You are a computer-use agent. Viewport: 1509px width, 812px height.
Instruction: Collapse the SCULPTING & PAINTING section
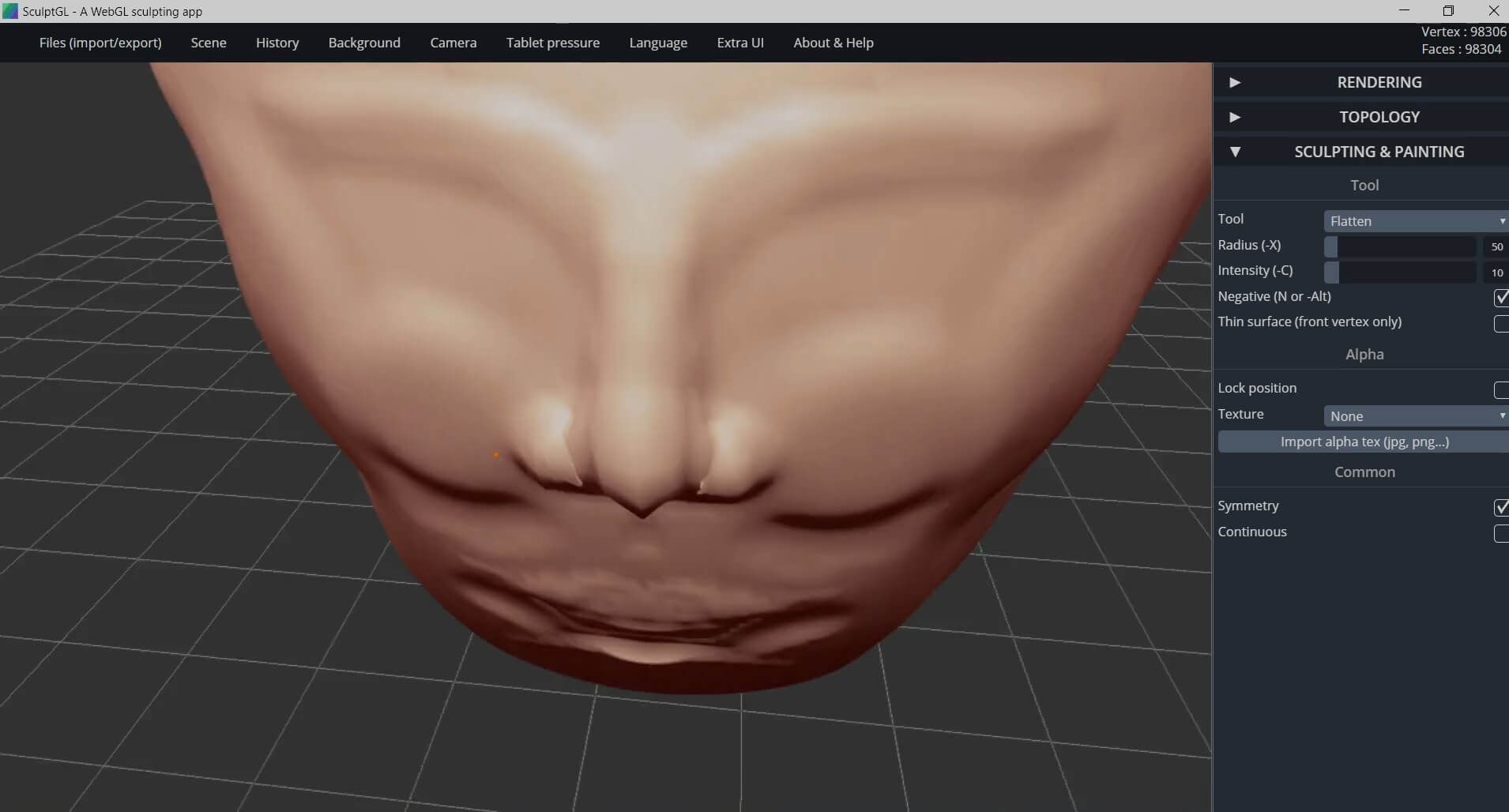(x=1235, y=152)
